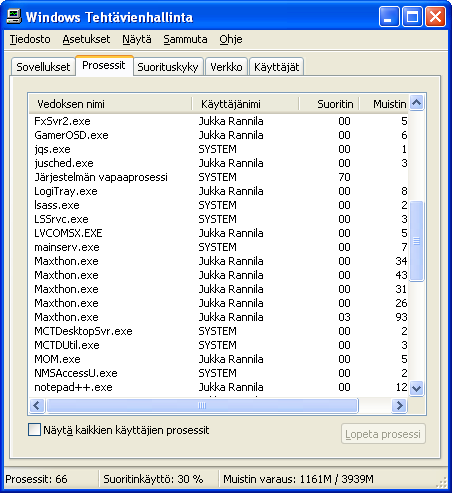
Task: Select the notepad++.exe process row
Action: pos(218,387)
